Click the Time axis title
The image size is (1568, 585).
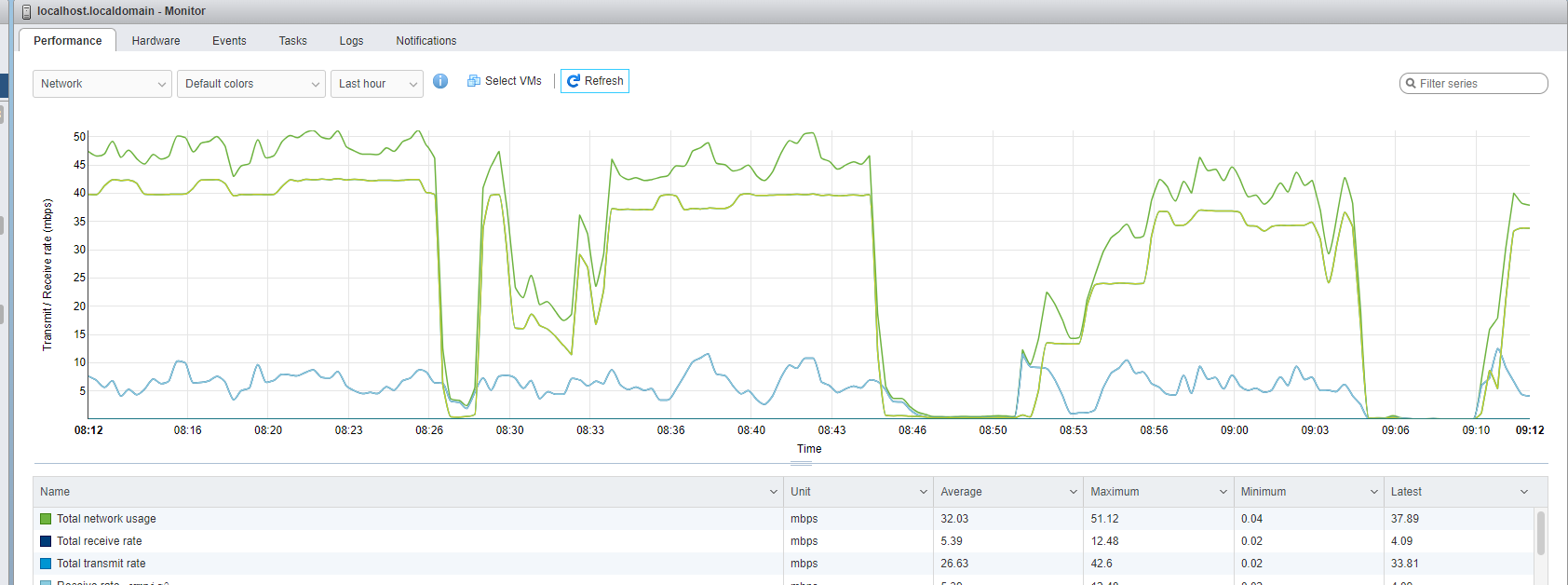point(809,449)
